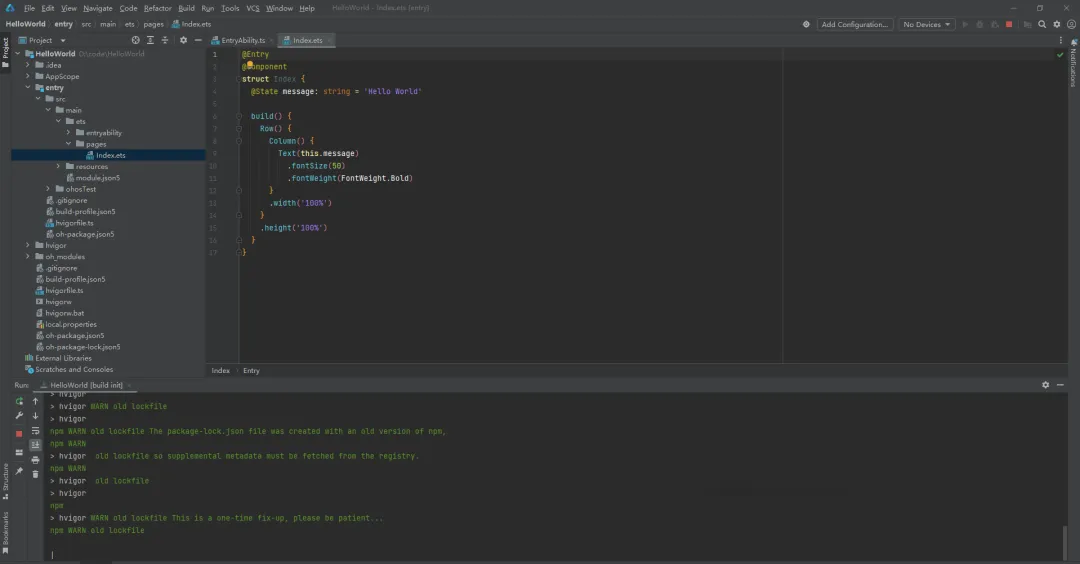Click the Debug bug icon in toolbar
The image size is (1080, 564).
point(979,25)
